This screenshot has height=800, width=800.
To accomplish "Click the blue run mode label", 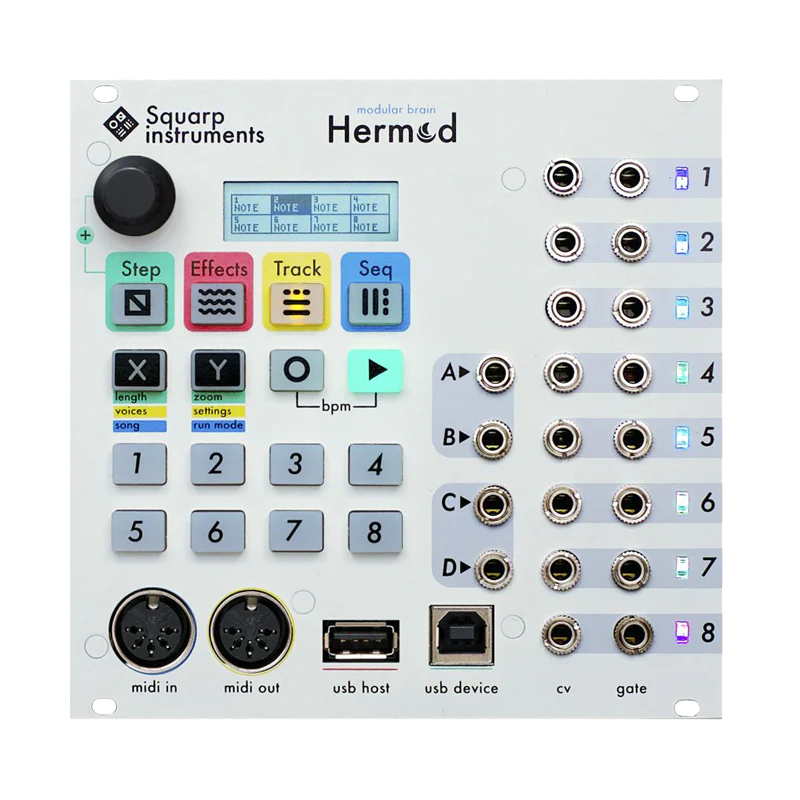I will 218,426.
